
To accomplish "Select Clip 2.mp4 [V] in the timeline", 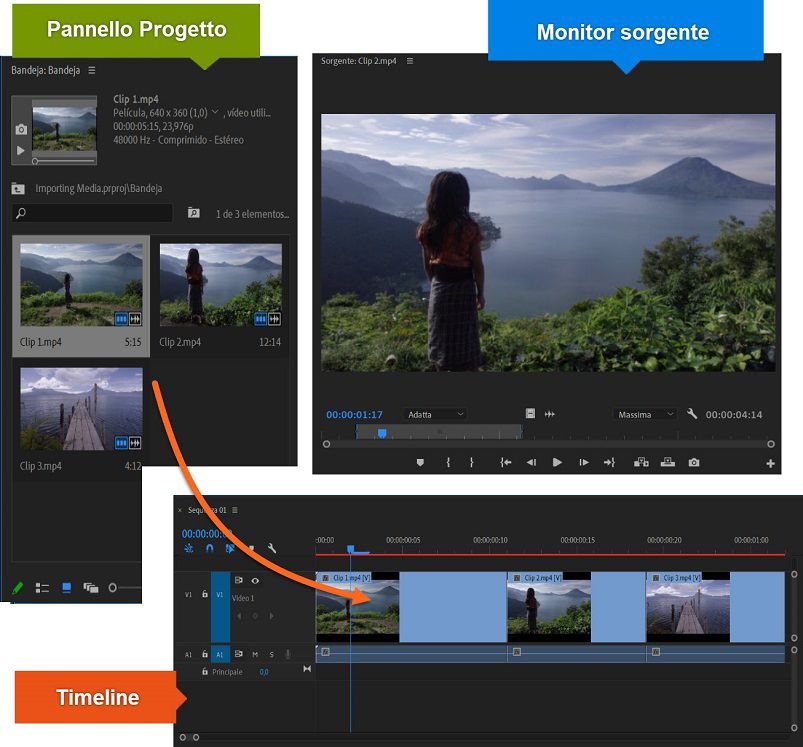I will coord(576,607).
